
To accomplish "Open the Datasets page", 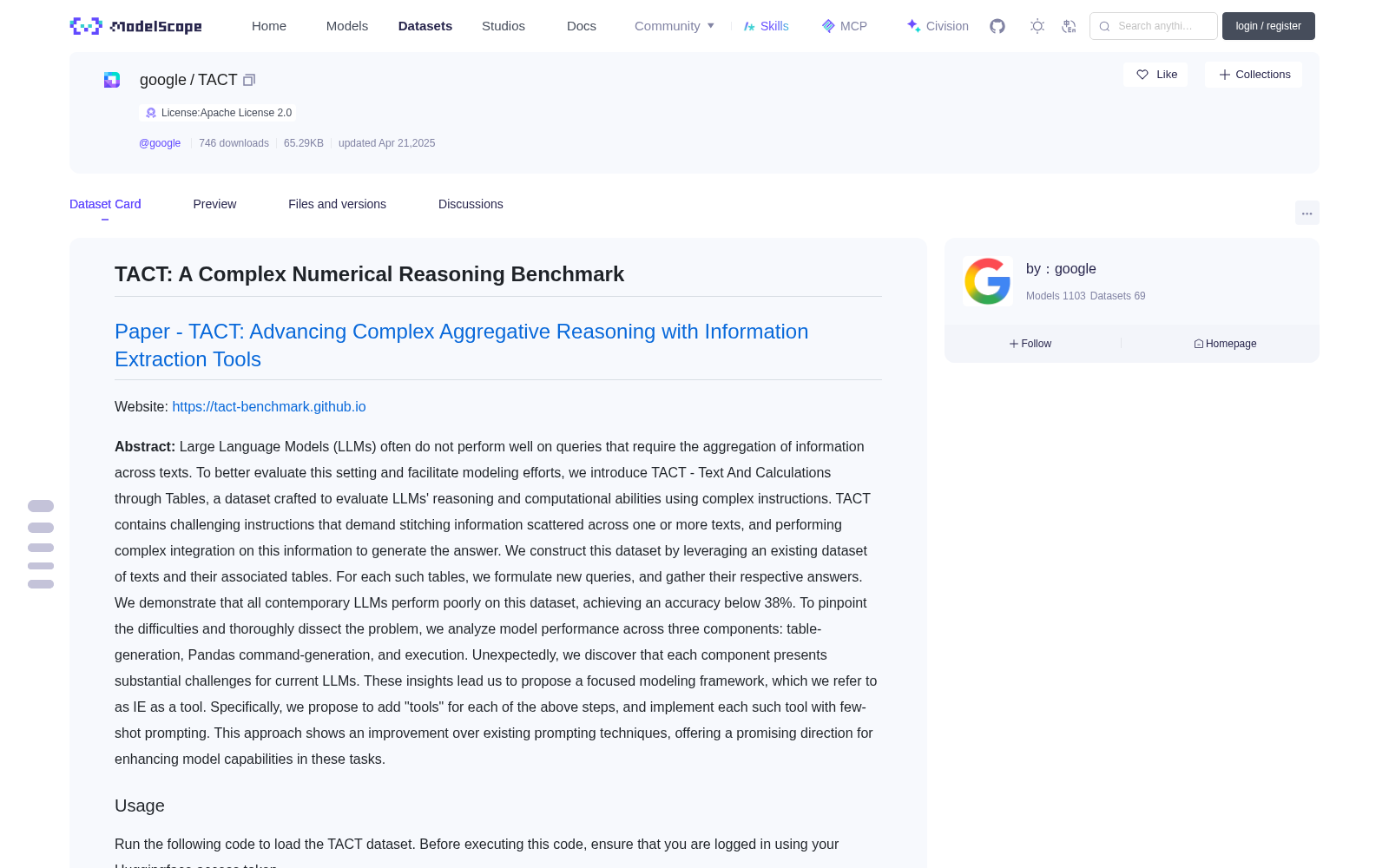I will click(425, 26).
